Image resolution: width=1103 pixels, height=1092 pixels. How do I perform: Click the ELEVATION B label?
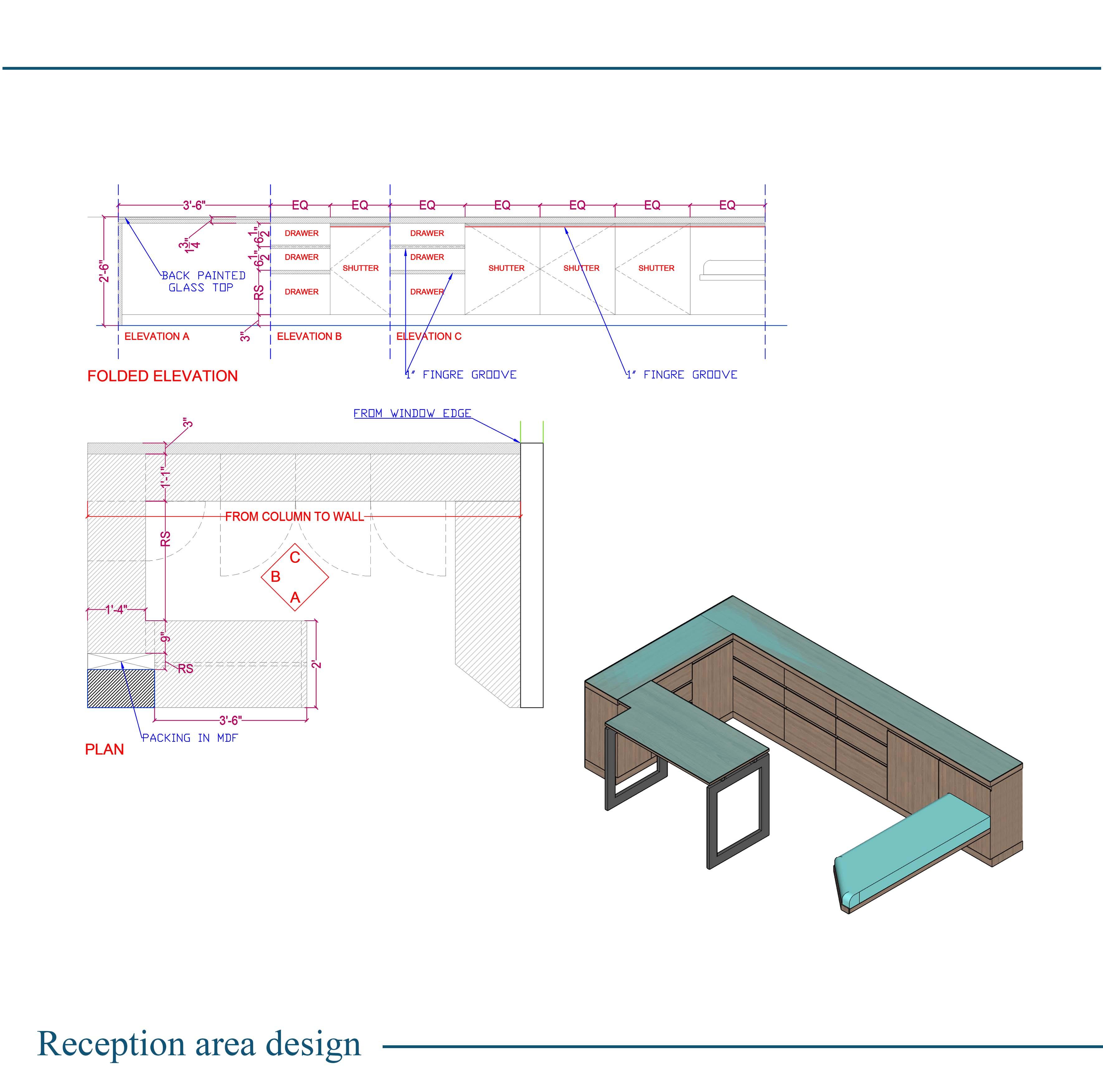tap(309, 336)
